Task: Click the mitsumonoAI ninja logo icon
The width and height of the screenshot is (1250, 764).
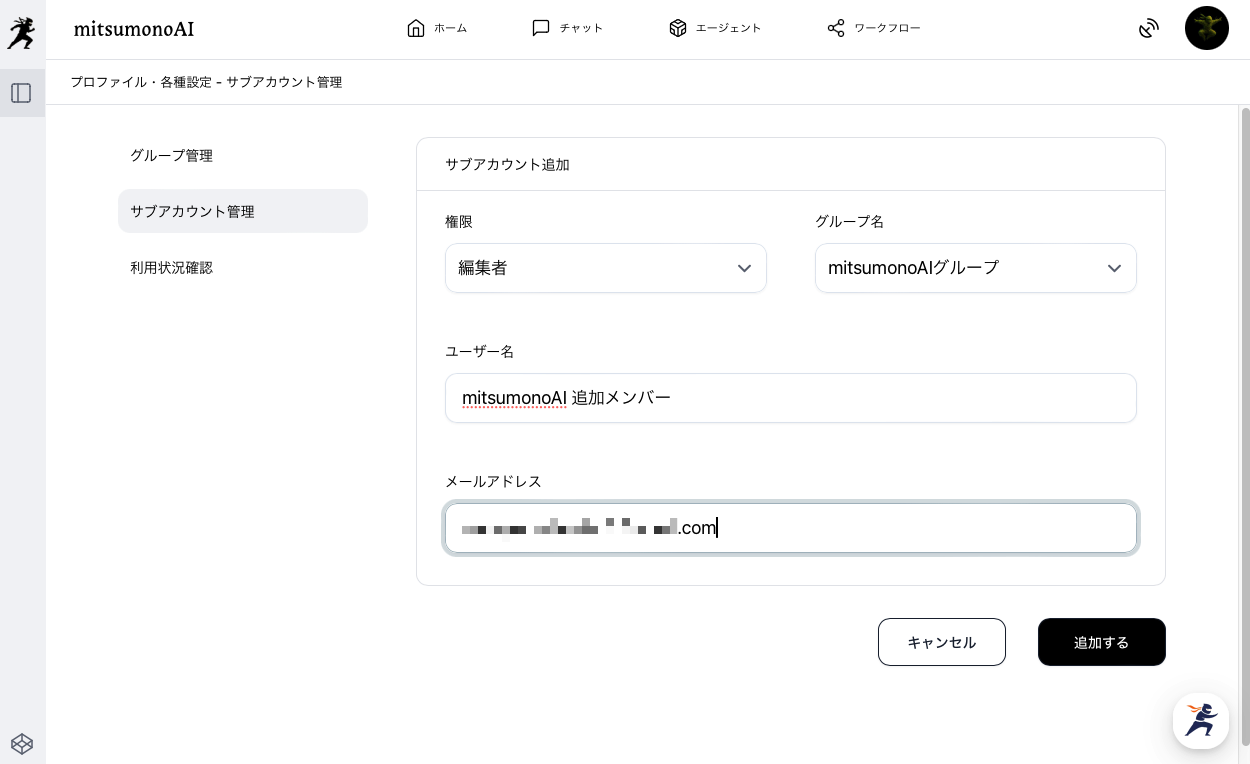Action: coord(21,33)
